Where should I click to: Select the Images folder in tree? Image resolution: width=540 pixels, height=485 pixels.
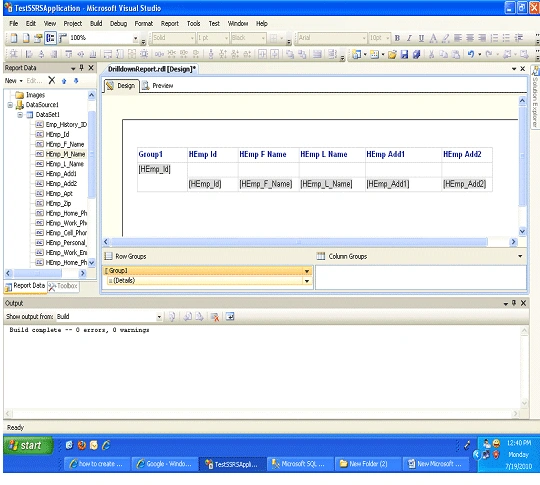(x=30, y=95)
